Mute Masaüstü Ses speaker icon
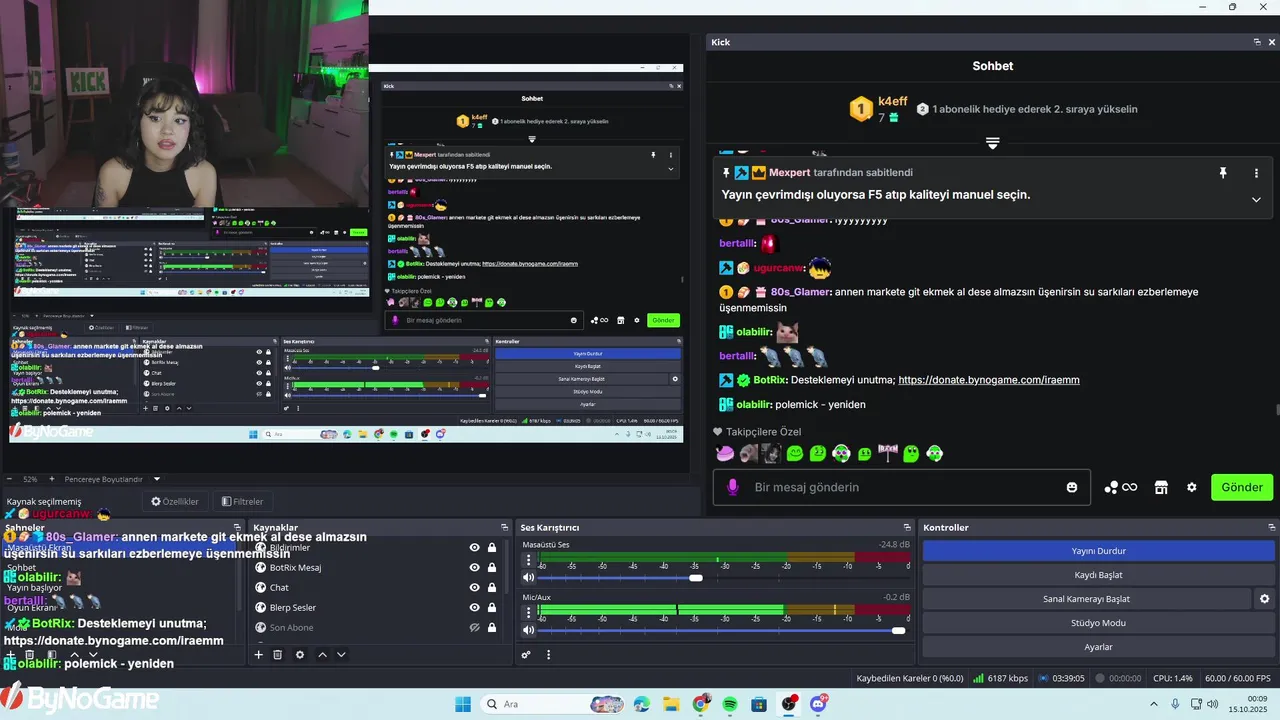This screenshot has width=1280, height=720. pyautogui.click(x=528, y=578)
